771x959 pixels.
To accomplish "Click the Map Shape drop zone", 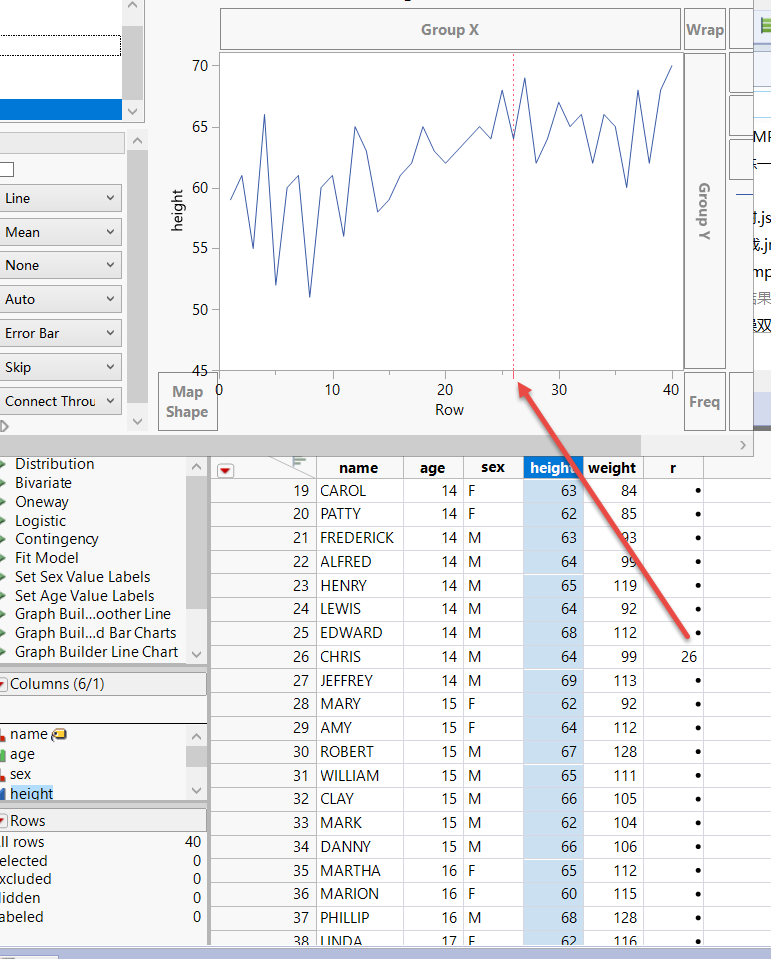I will (187, 402).
